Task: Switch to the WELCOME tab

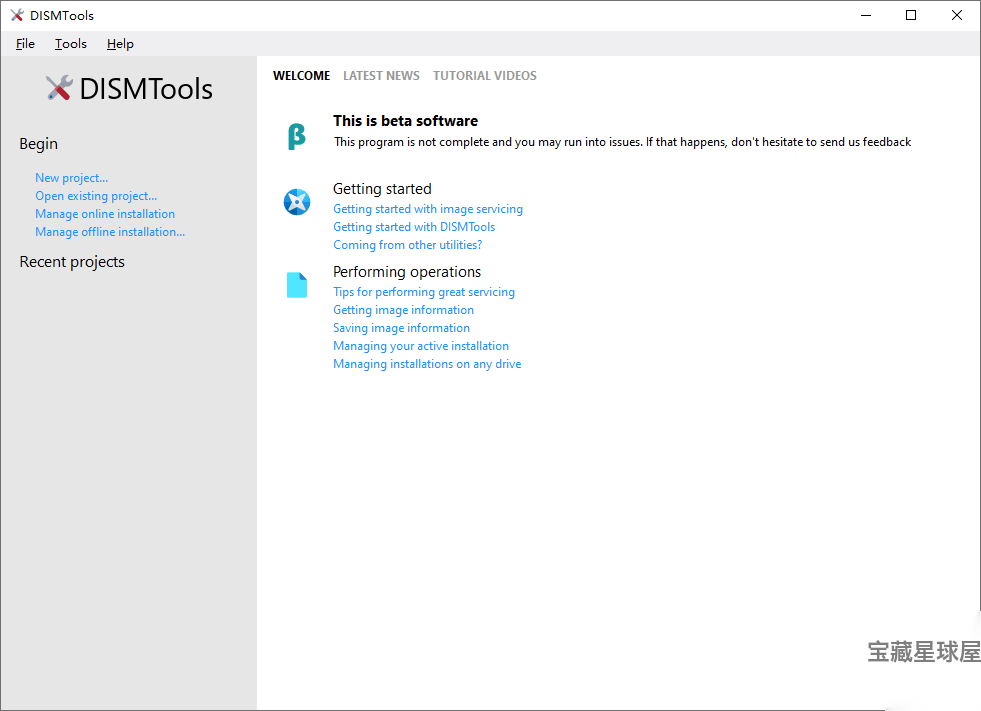Action: [302, 76]
